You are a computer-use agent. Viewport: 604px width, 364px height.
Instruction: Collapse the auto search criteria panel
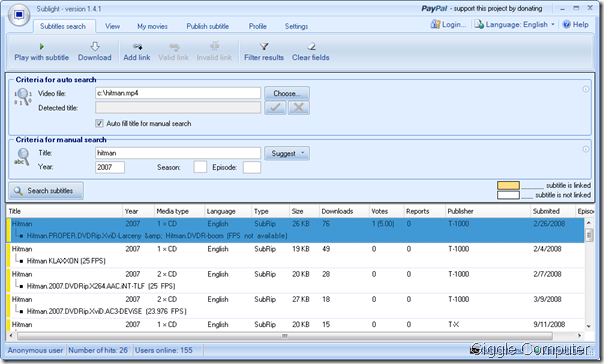[x=586, y=89]
